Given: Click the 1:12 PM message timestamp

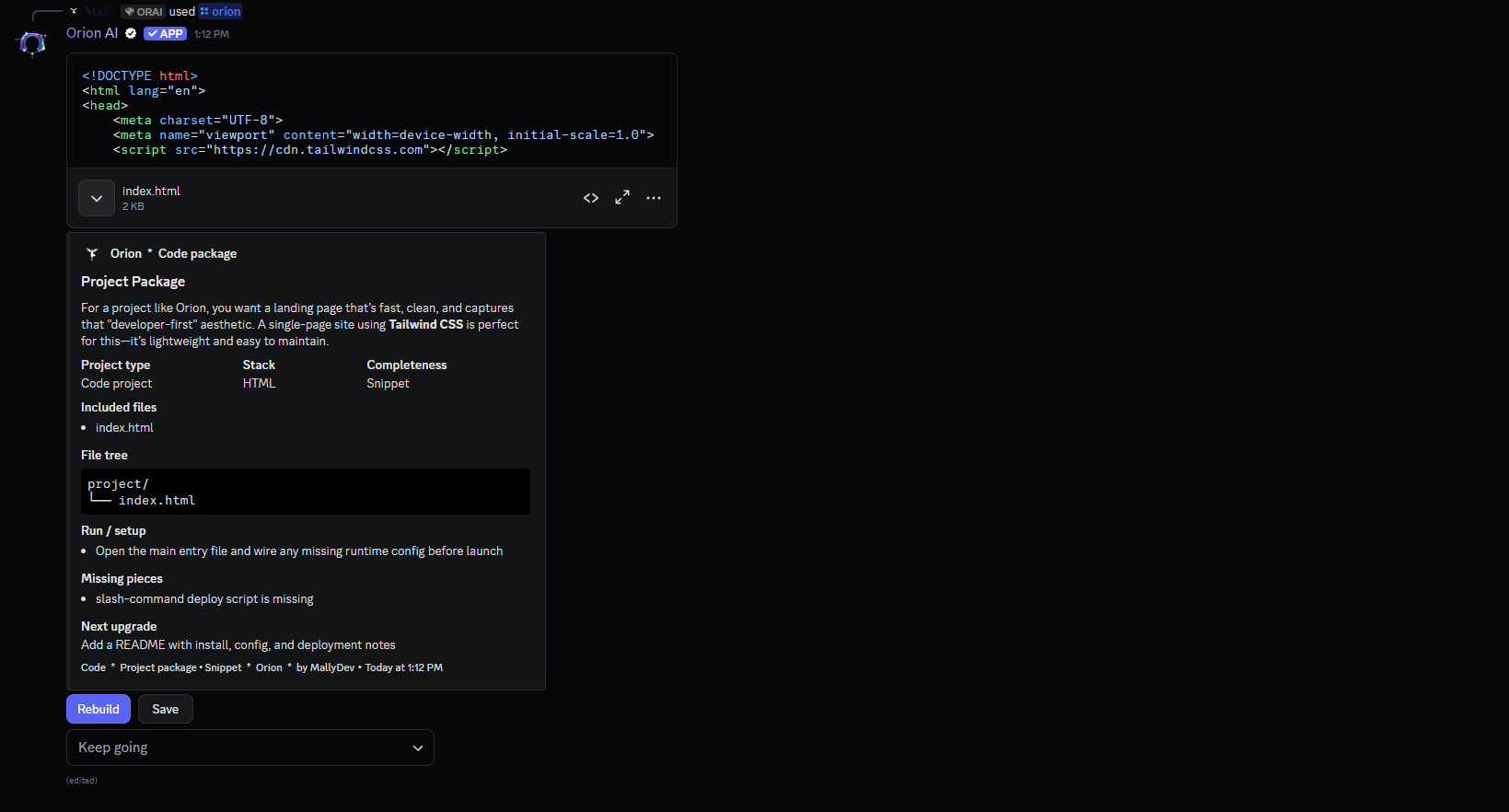Looking at the screenshot, I should 212,34.
